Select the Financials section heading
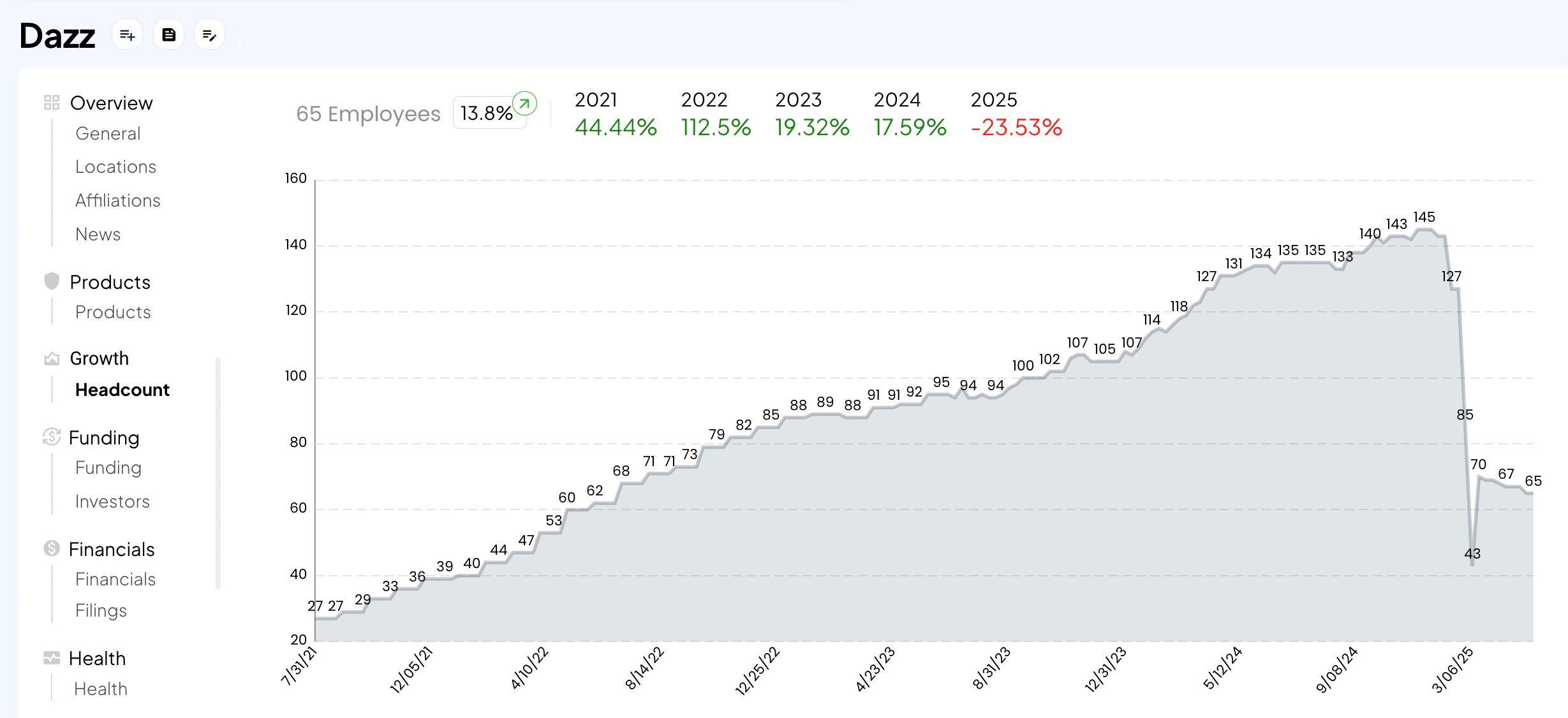 click(112, 550)
